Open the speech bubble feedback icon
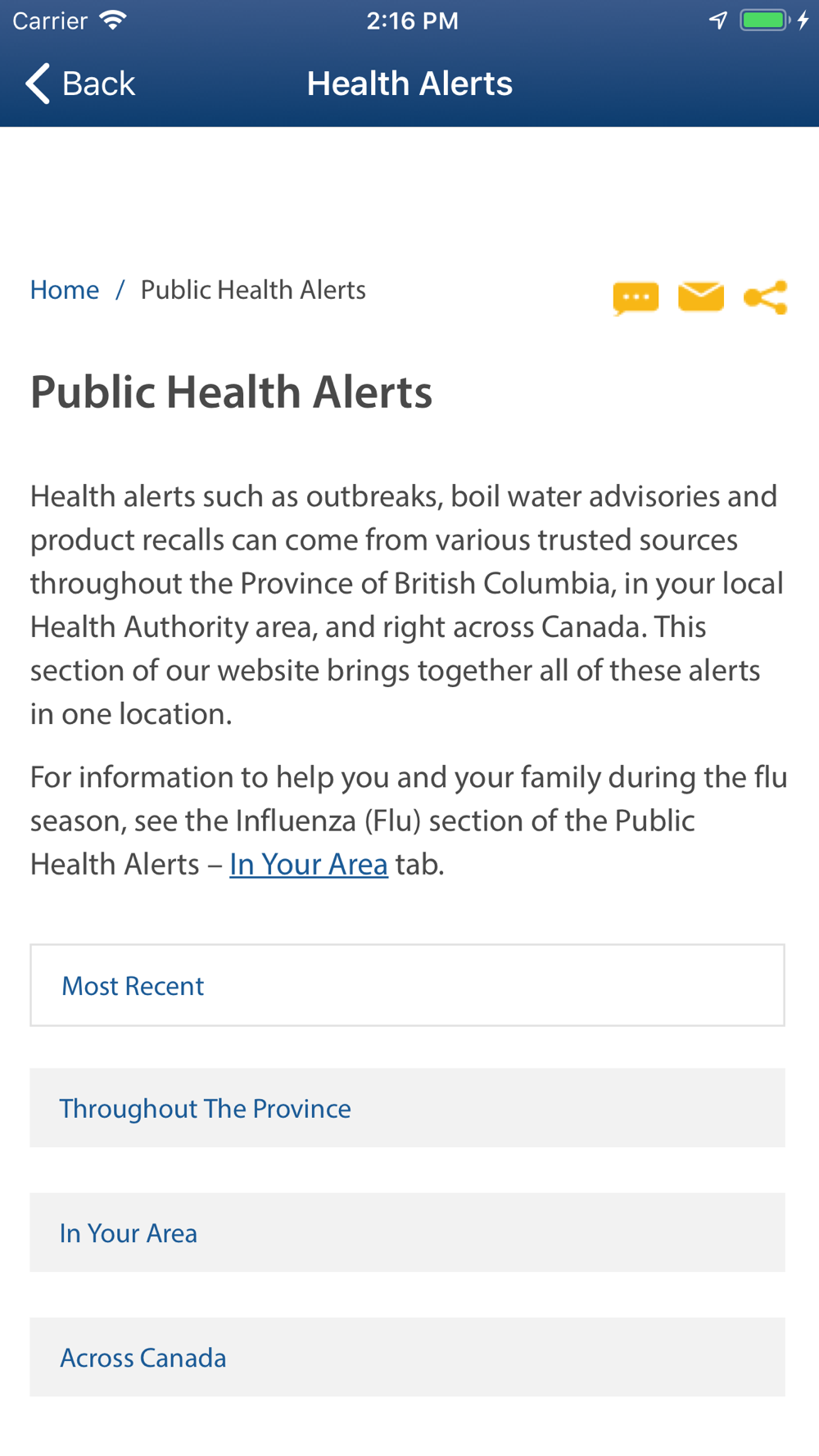Screen dimensions: 819x1456 [636, 298]
